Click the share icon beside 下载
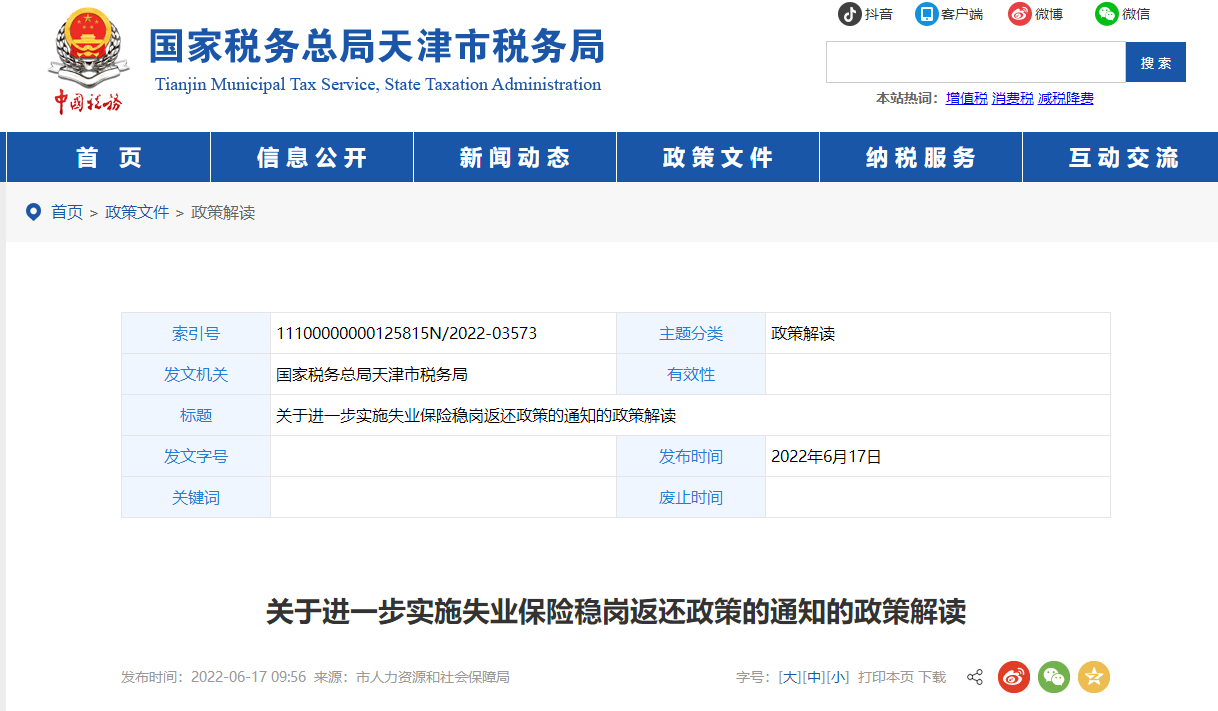 (x=974, y=678)
